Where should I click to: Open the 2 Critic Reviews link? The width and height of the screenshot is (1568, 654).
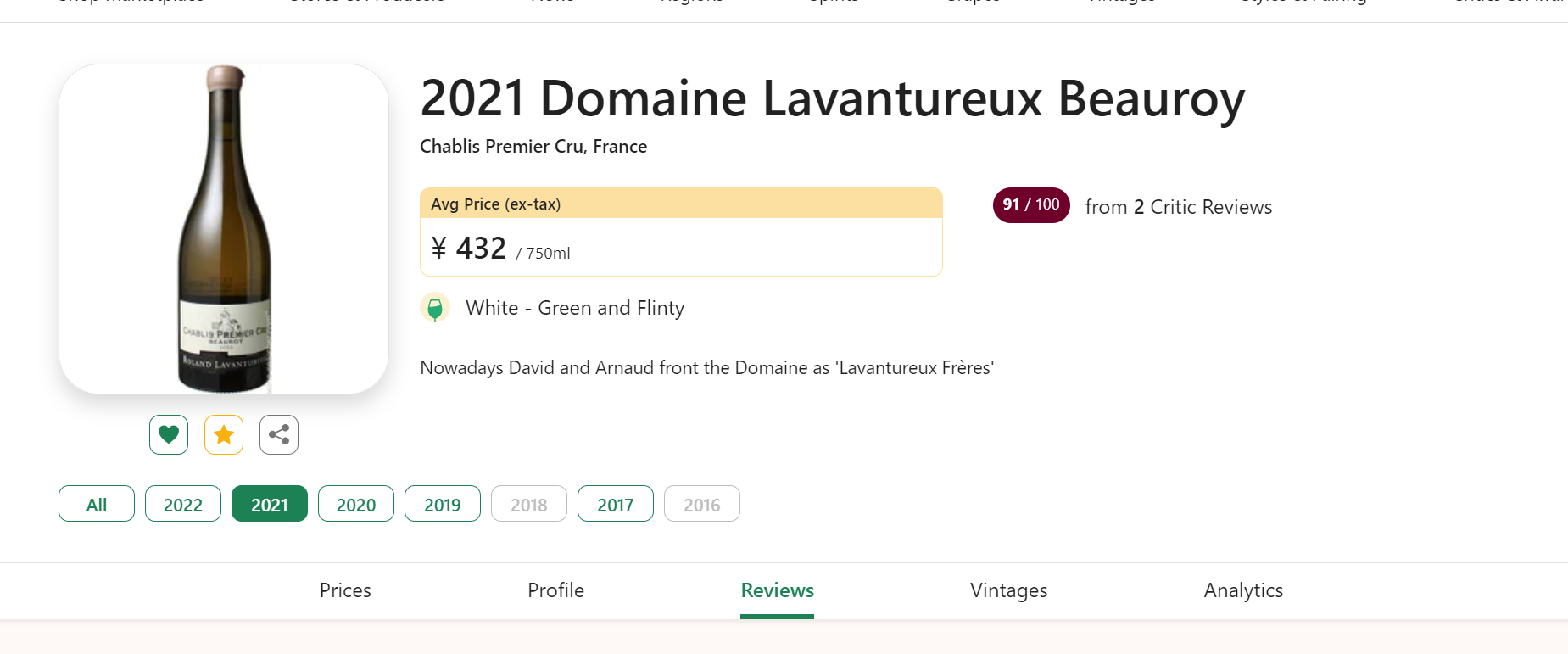click(1203, 207)
